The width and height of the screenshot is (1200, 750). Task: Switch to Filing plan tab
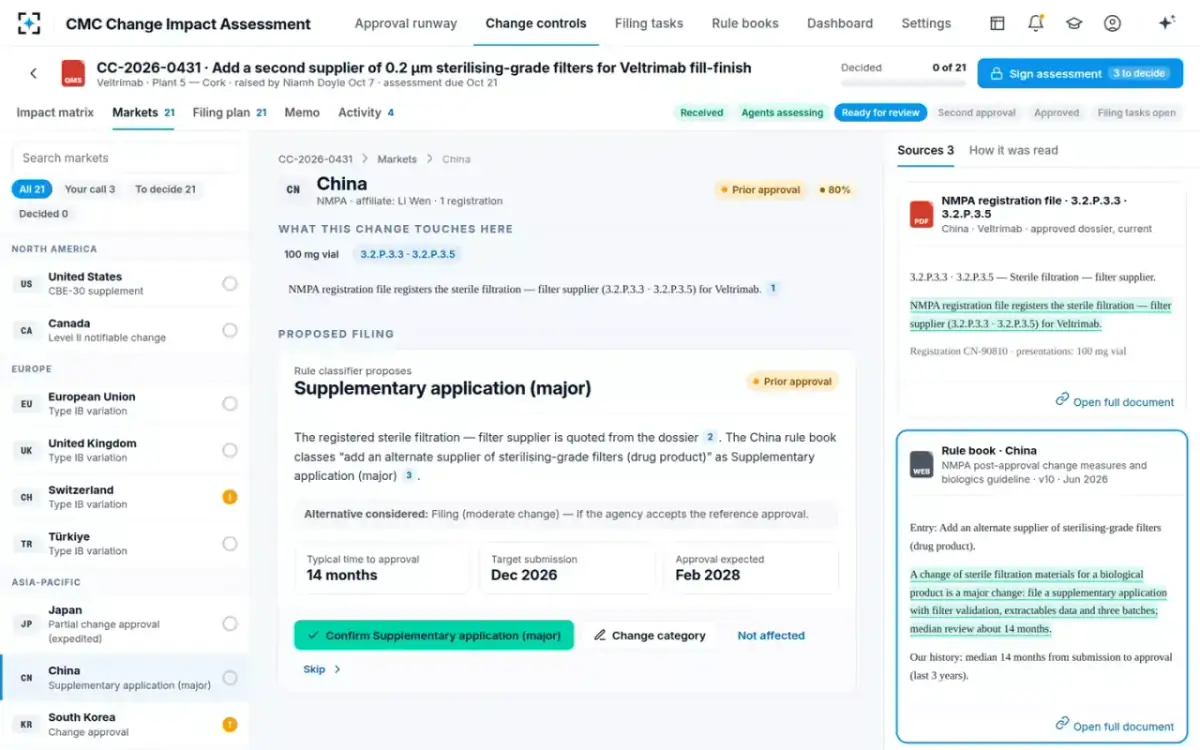click(229, 112)
